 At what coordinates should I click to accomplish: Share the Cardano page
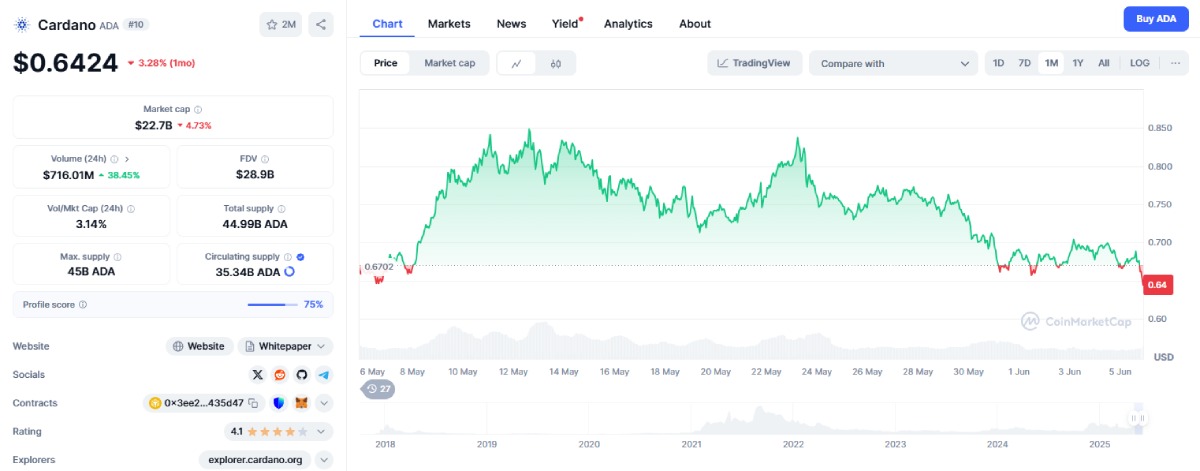pyautogui.click(x=320, y=24)
